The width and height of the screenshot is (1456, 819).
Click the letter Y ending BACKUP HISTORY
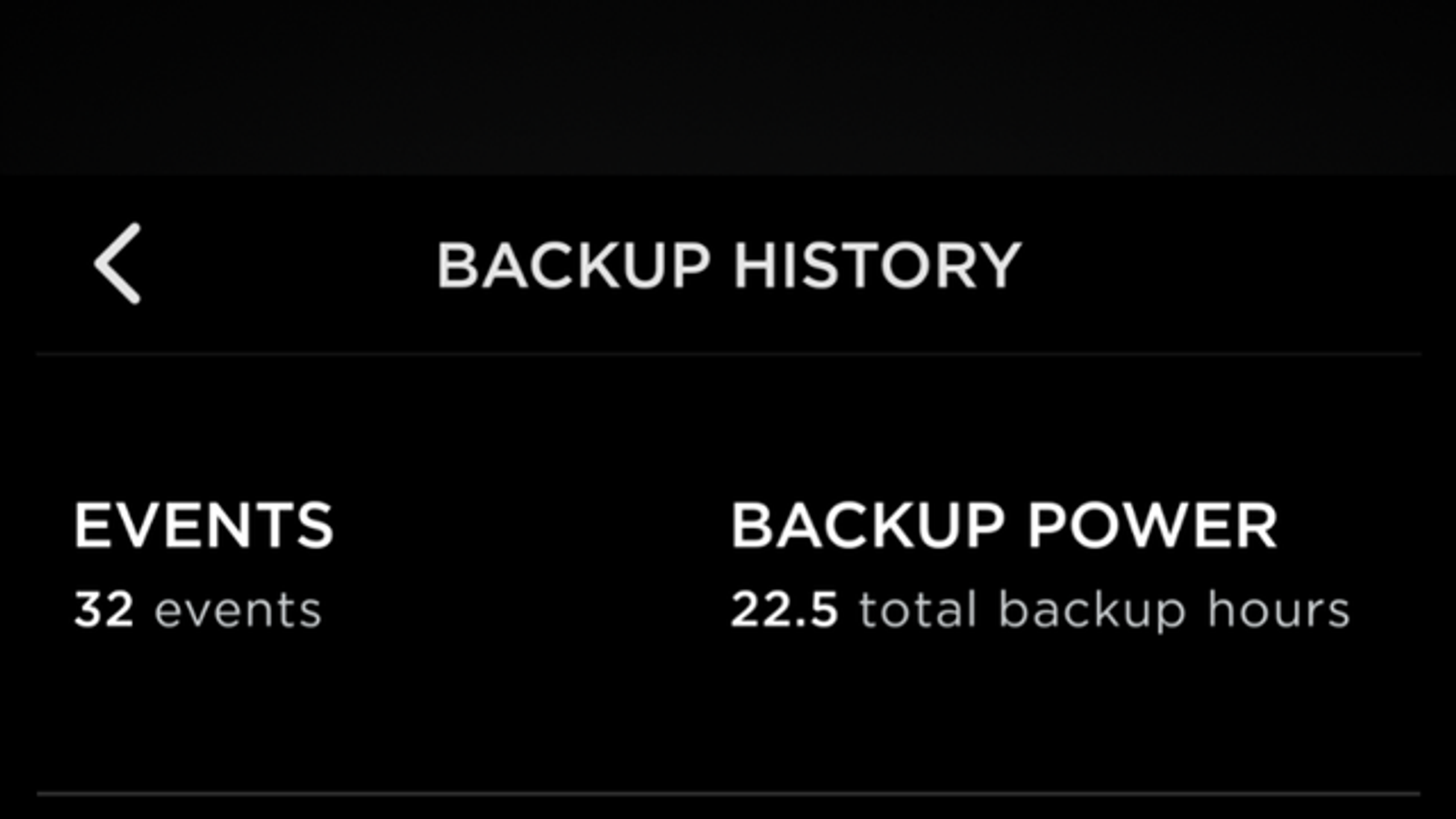[x=1001, y=266]
